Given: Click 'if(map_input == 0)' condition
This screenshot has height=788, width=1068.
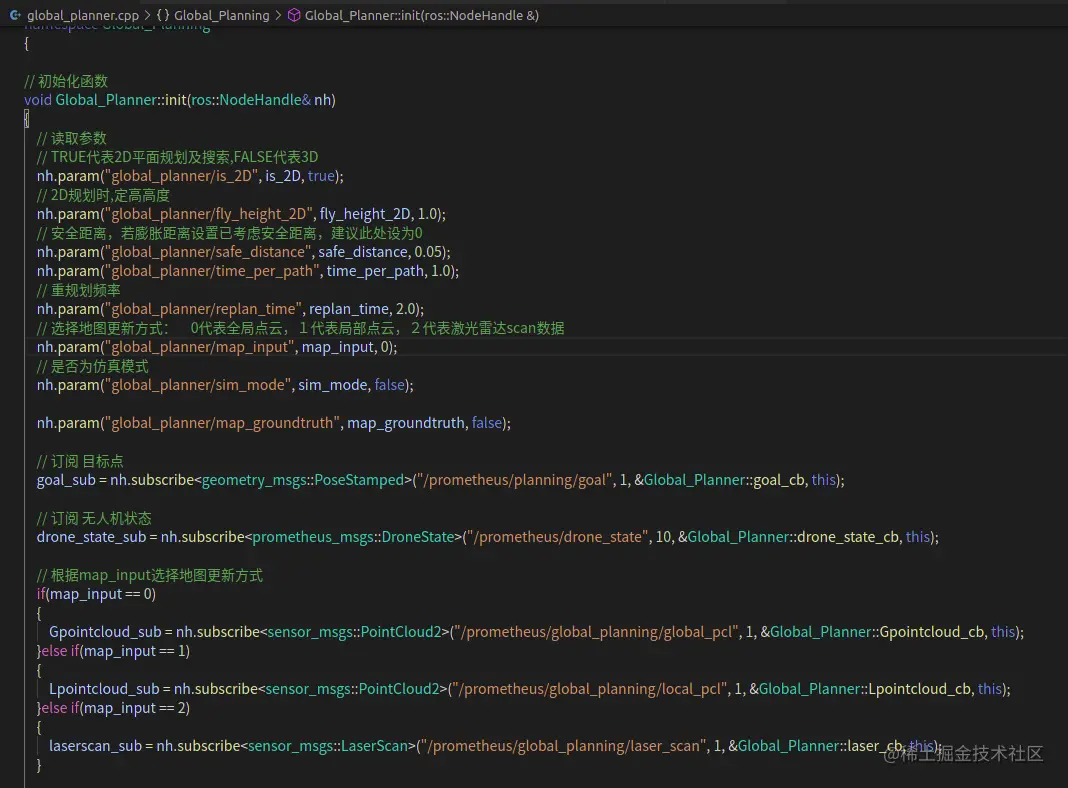Looking at the screenshot, I should click(x=96, y=595).
